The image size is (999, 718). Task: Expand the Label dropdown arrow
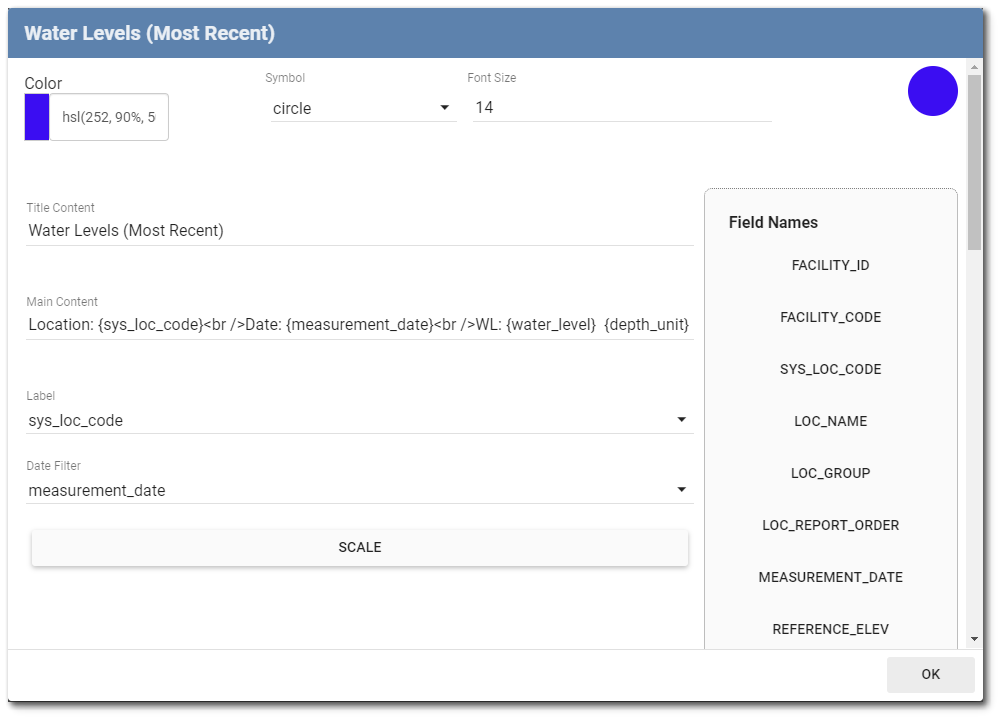pyautogui.click(x=681, y=420)
